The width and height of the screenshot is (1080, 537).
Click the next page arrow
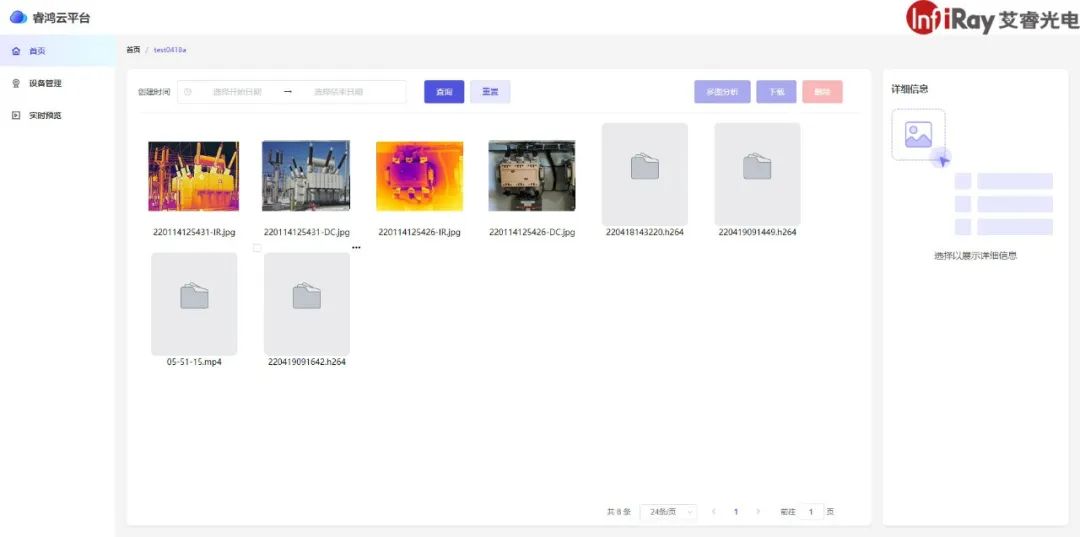758,512
